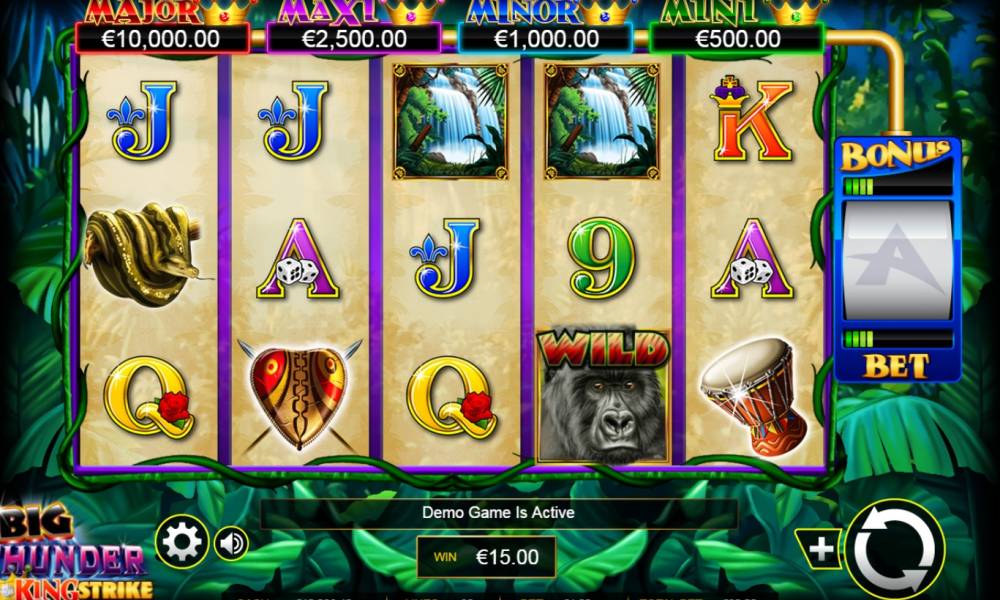This screenshot has width=1000, height=600.
Task: Select the Mini €500.00 jackpot panel
Action: coord(737,38)
